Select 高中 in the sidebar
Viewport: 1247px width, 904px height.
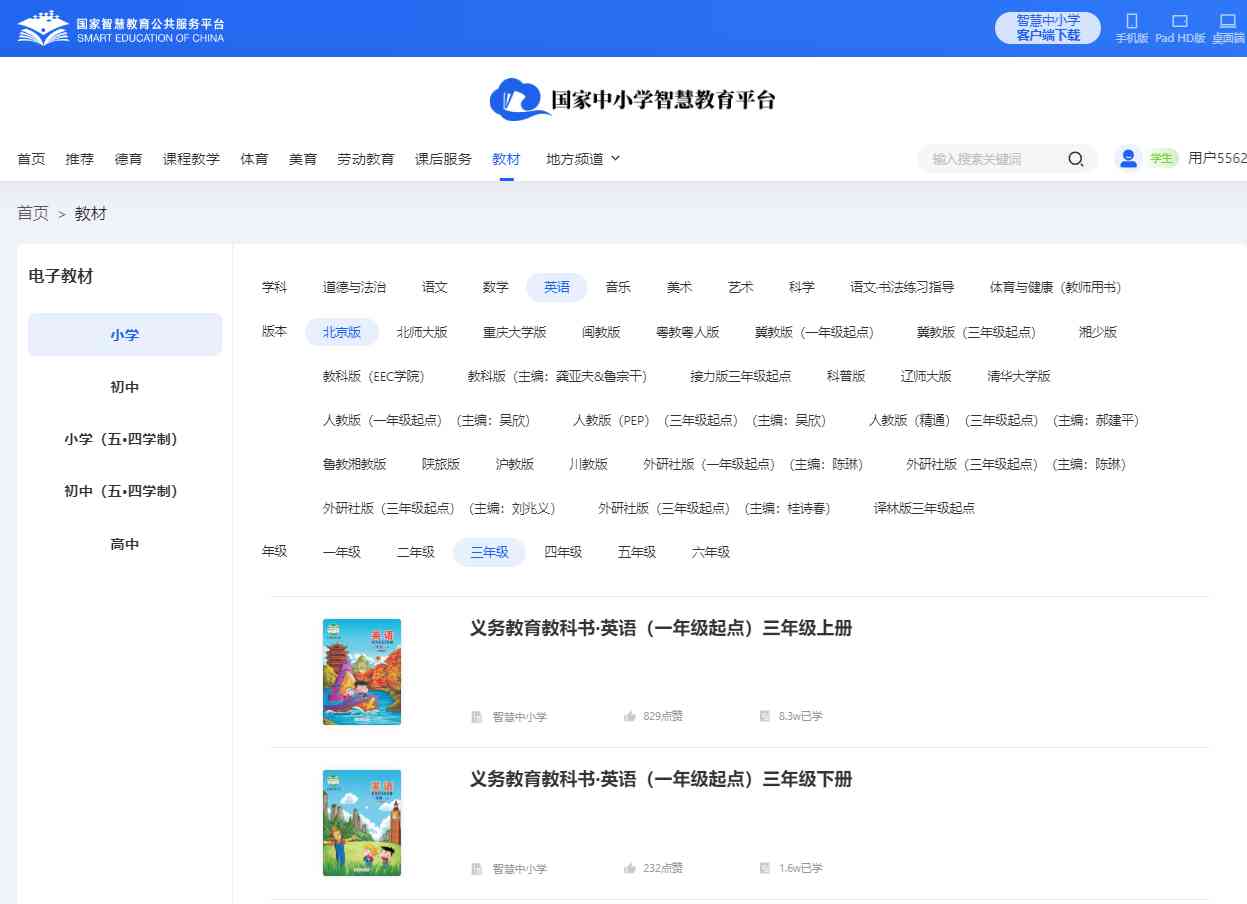(x=125, y=544)
